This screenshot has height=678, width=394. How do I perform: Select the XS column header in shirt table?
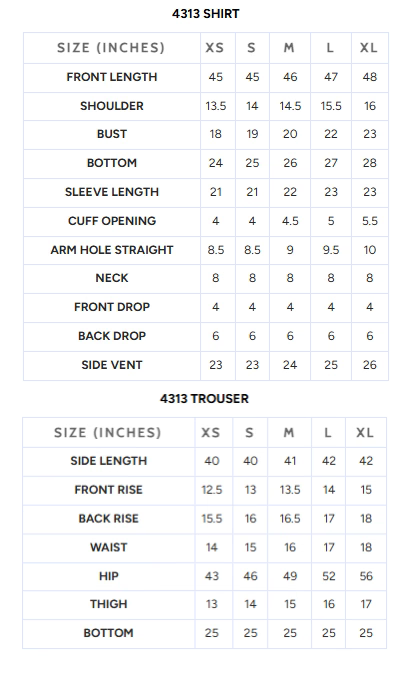click(x=215, y=48)
